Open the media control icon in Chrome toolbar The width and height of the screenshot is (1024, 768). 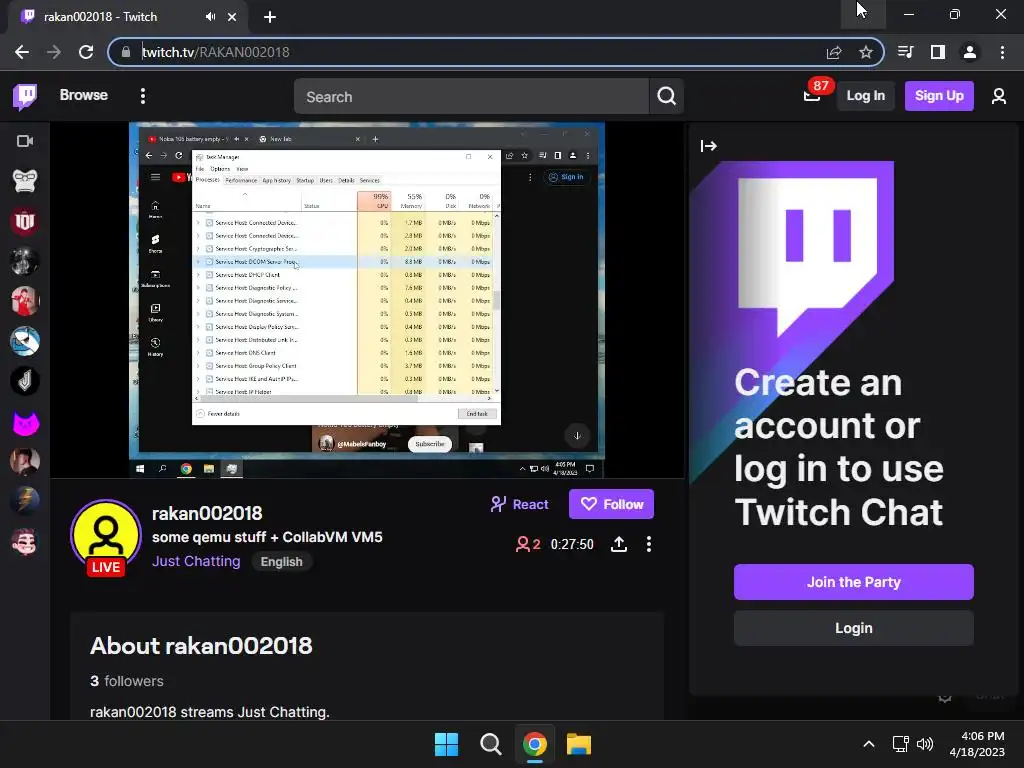coord(905,52)
